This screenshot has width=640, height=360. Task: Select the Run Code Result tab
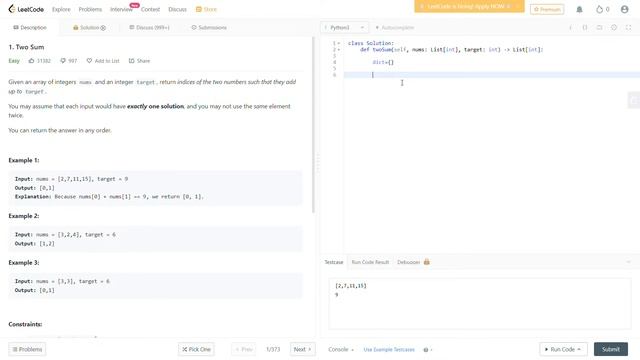pyautogui.click(x=370, y=262)
